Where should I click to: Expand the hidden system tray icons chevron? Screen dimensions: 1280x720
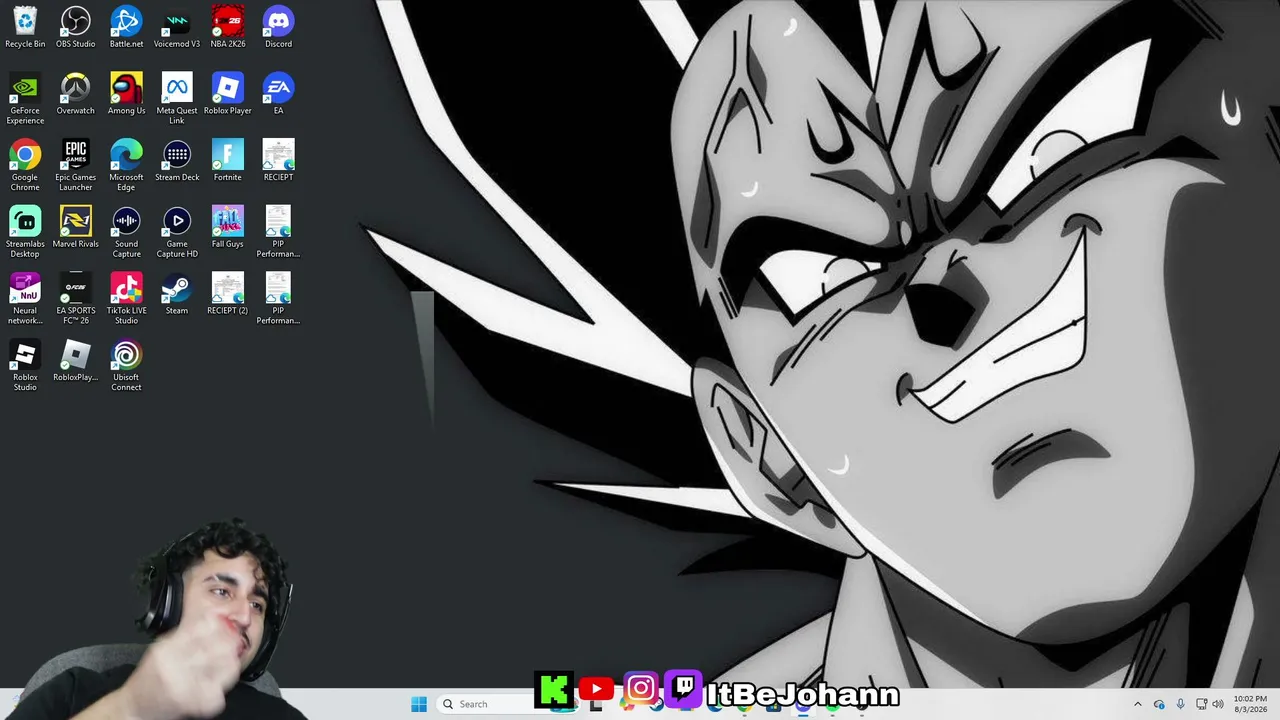[1137, 704]
